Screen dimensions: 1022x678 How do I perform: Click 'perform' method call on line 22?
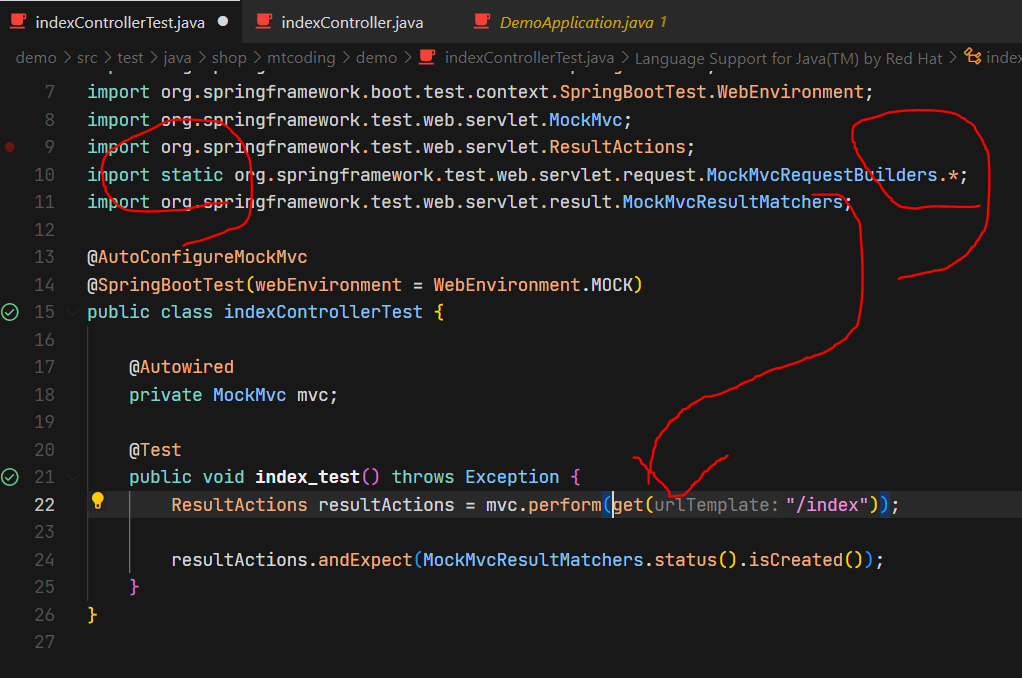[x=564, y=505]
